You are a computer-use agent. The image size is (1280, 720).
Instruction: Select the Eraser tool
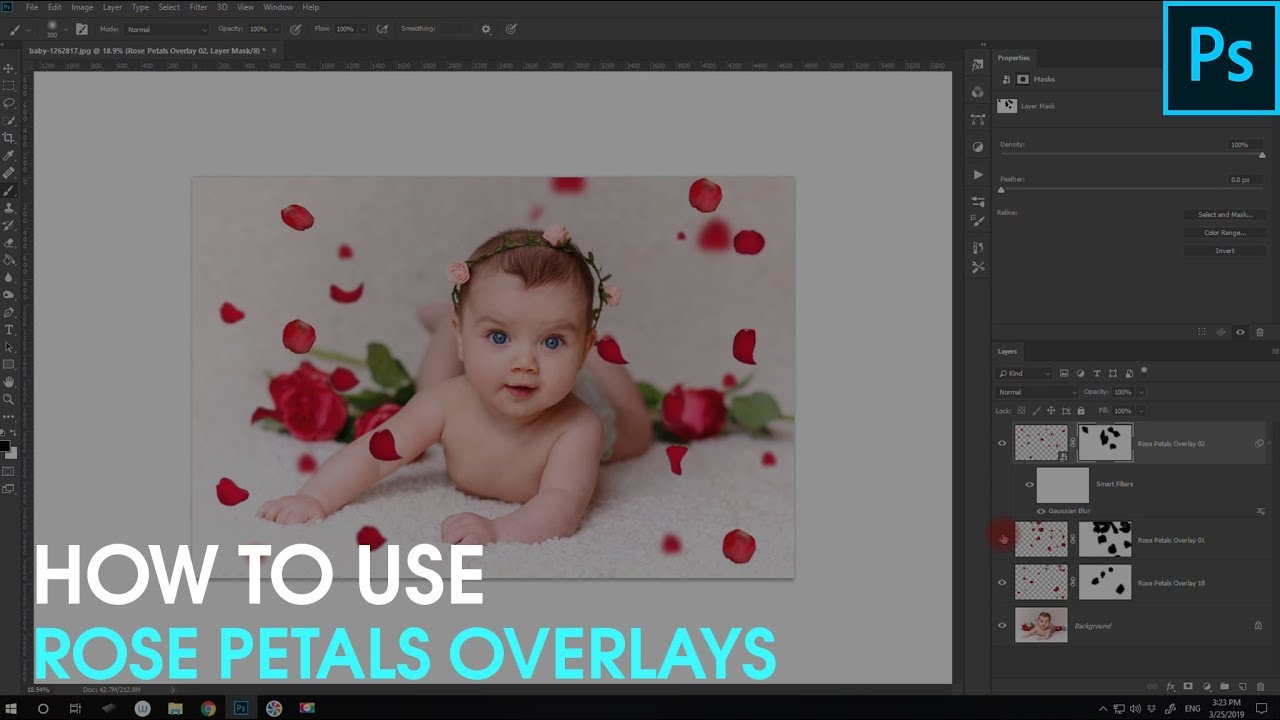click(x=9, y=242)
